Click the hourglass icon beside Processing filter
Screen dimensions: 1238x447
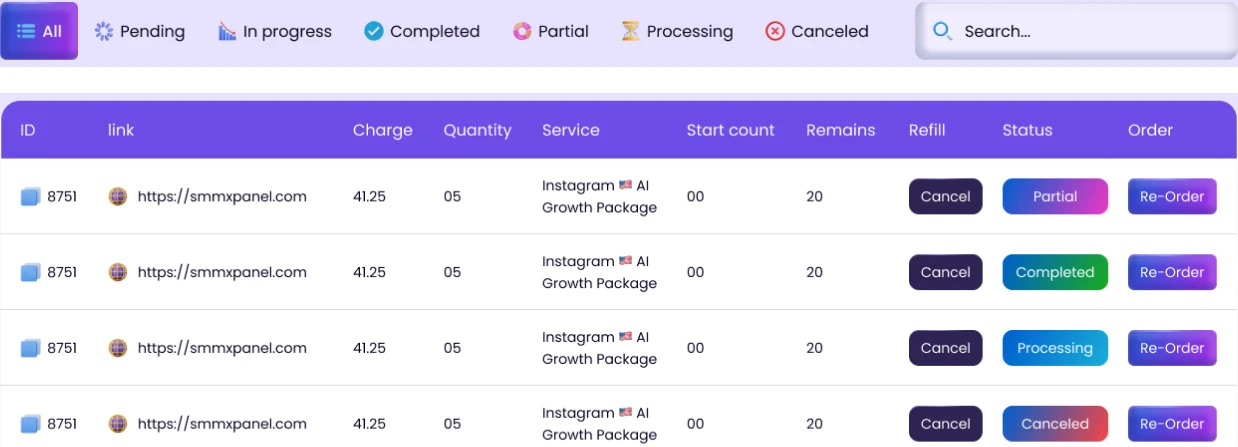[630, 31]
